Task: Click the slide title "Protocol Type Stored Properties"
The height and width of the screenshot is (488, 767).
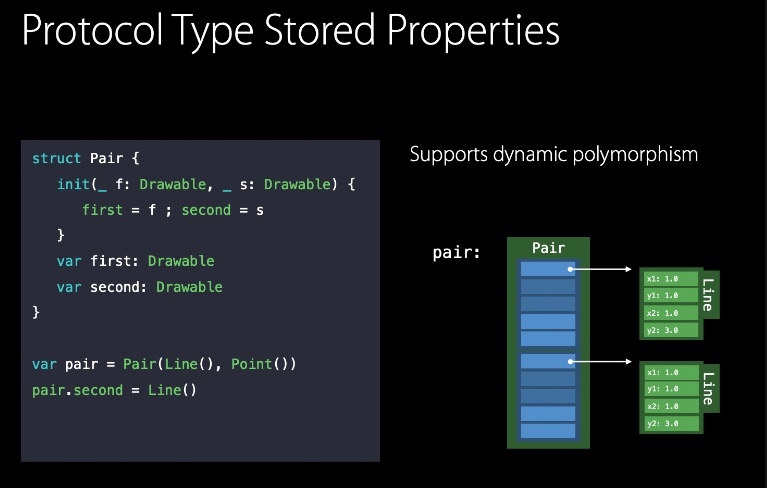Action: coord(290,31)
